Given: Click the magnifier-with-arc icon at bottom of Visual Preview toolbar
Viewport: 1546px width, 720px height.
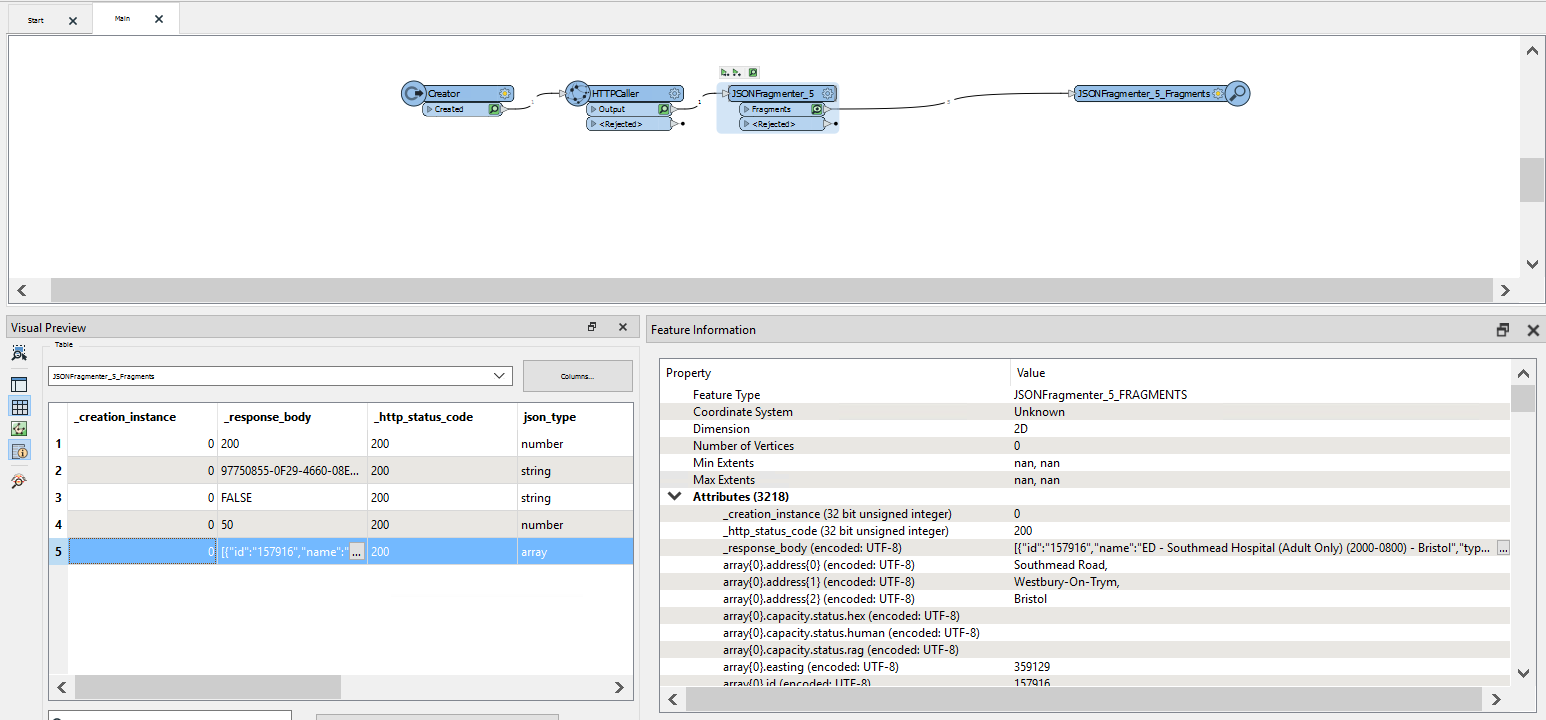Looking at the screenshot, I should pyautogui.click(x=19, y=482).
